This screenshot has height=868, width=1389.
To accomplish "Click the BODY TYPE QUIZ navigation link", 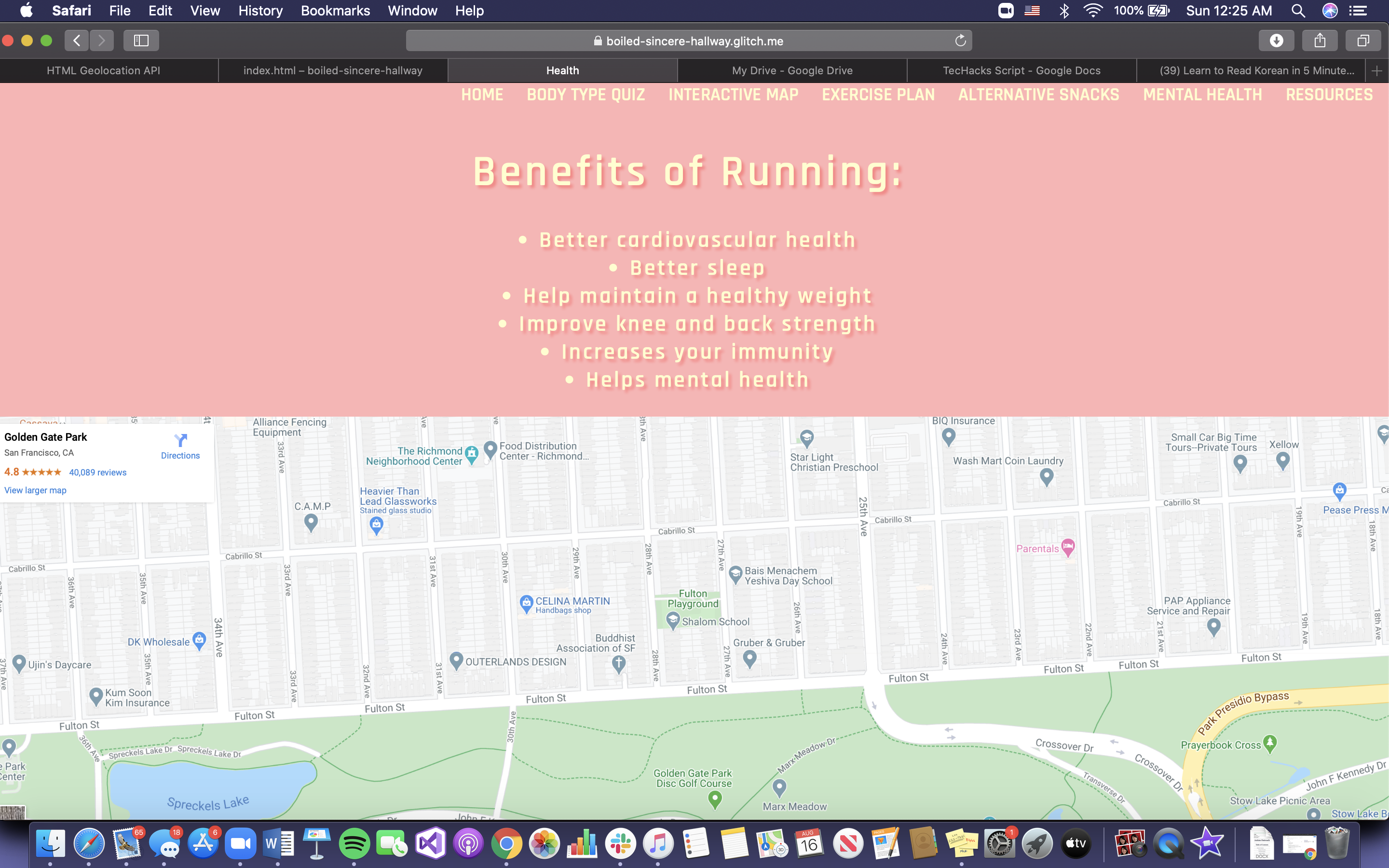I will tap(586, 95).
